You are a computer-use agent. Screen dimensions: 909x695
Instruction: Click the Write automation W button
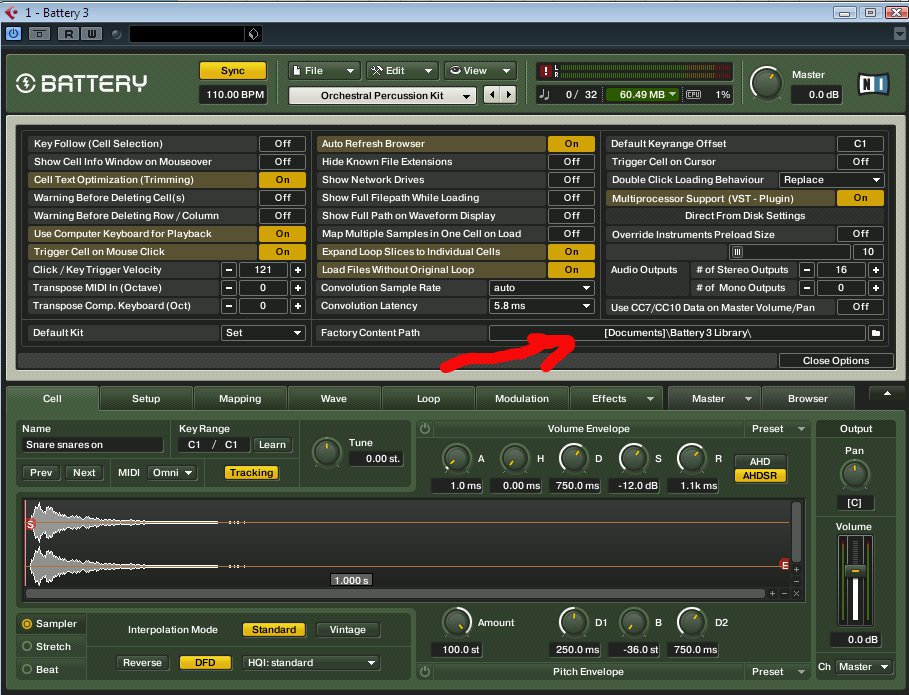coord(92,34)
